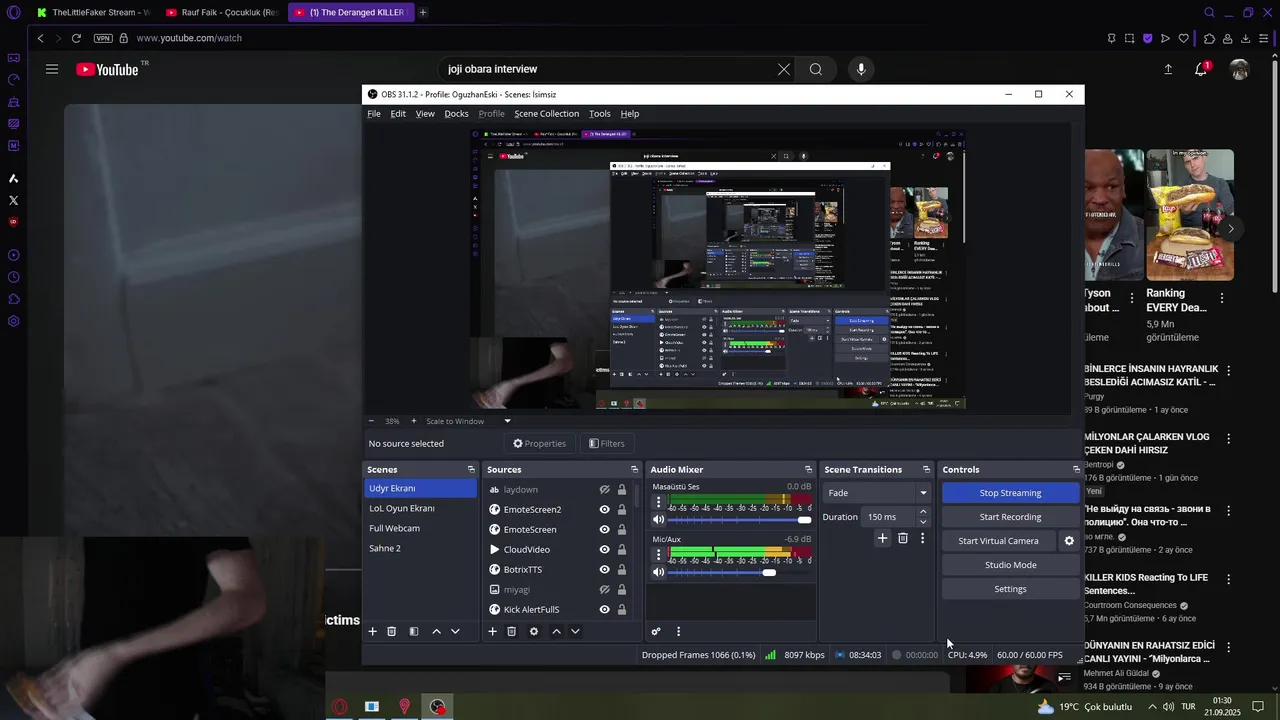Open YouTube notifications bell
Viewport: 1280px width, 720px height.
point(1201,69)
